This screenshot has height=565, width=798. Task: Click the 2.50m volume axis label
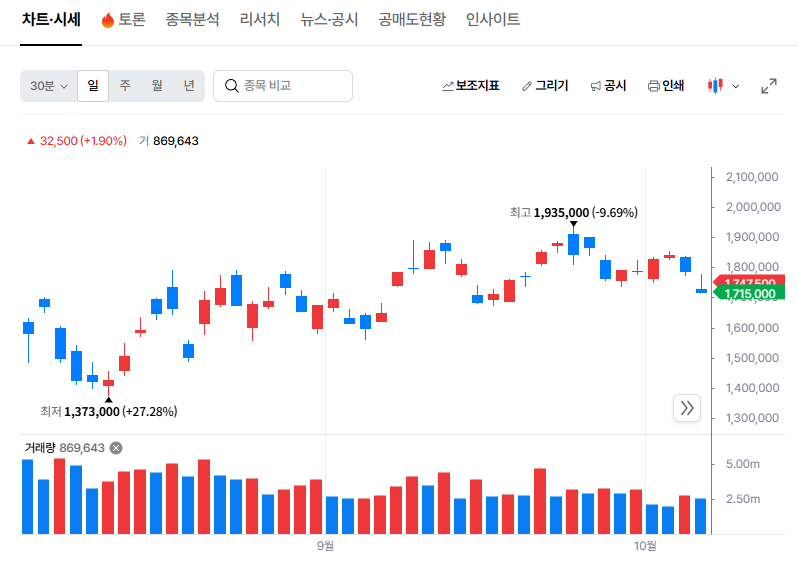coord(743,499)
